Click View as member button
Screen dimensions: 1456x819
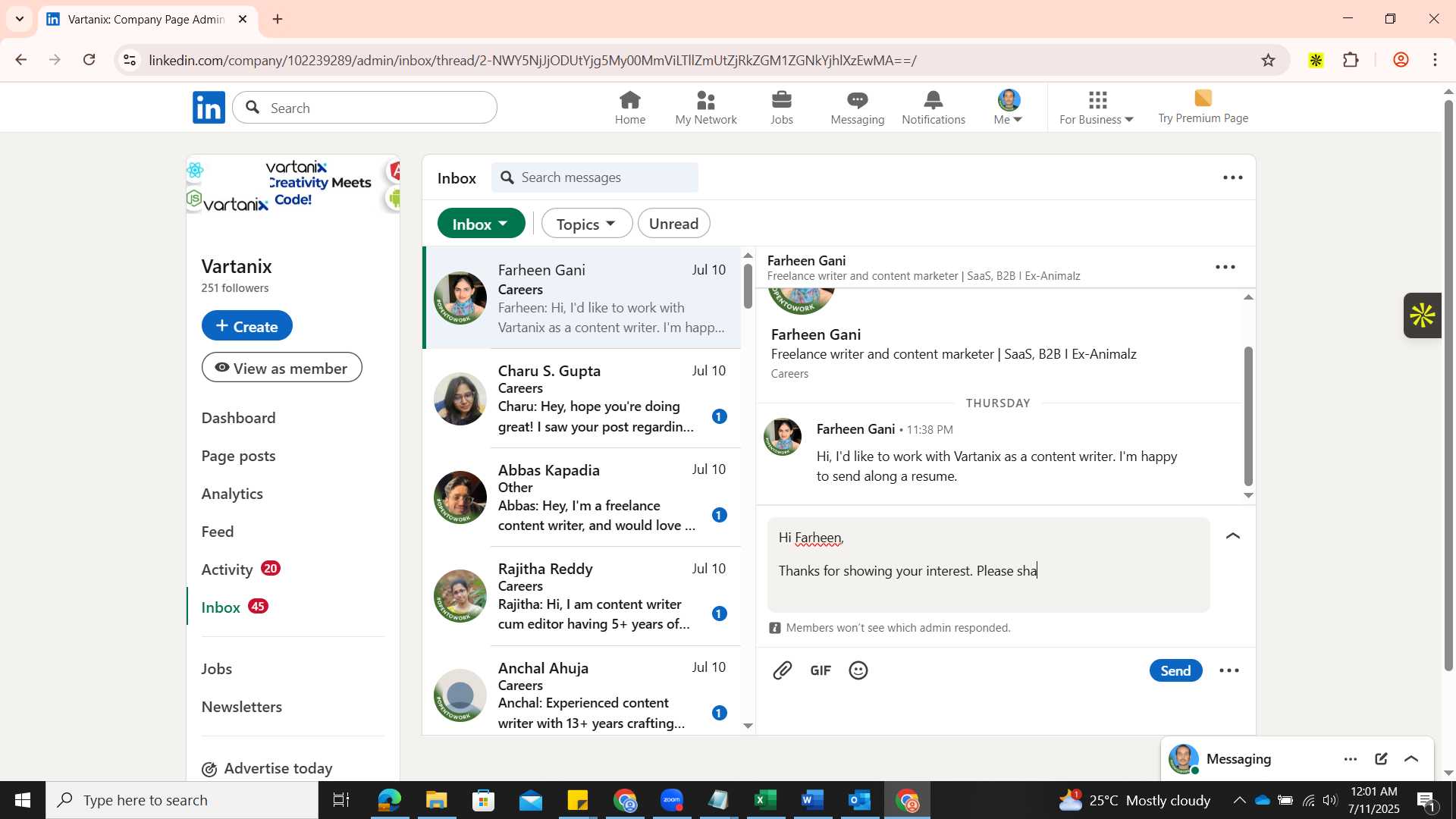(282, 368)
